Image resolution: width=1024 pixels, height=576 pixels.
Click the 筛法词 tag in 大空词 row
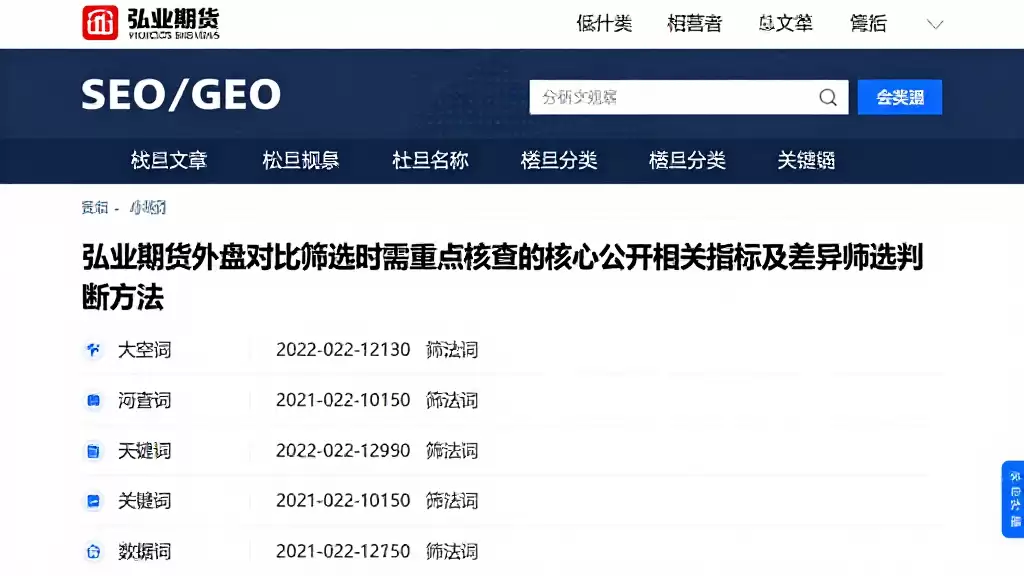[x=452, y=350]
